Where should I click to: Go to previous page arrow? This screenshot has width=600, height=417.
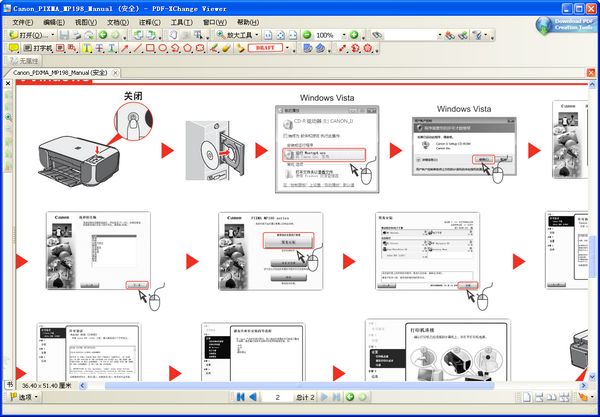pos(253,397)
